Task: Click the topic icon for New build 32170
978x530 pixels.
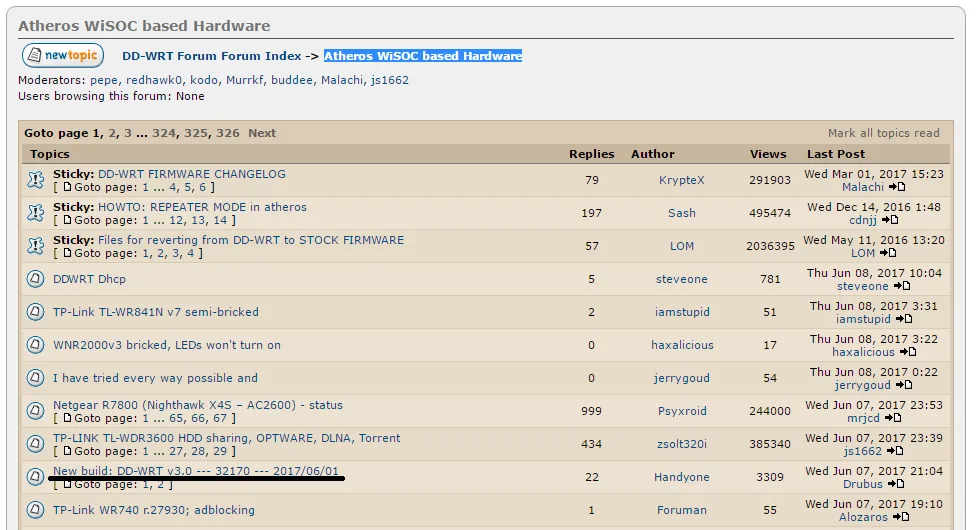Action: [36, 477]
